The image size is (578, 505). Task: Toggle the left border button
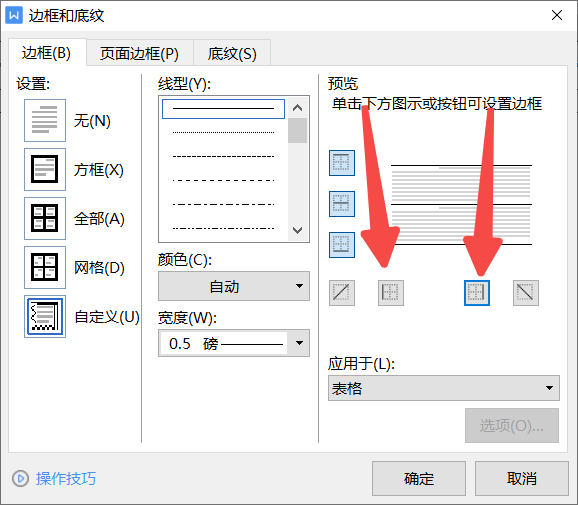391,293
